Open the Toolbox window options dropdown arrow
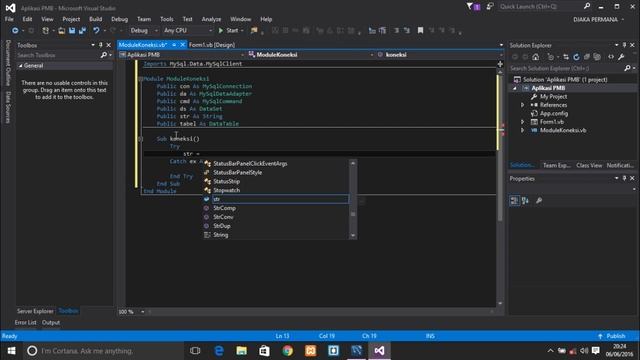 pyautogui.click(x=93, y=45)
